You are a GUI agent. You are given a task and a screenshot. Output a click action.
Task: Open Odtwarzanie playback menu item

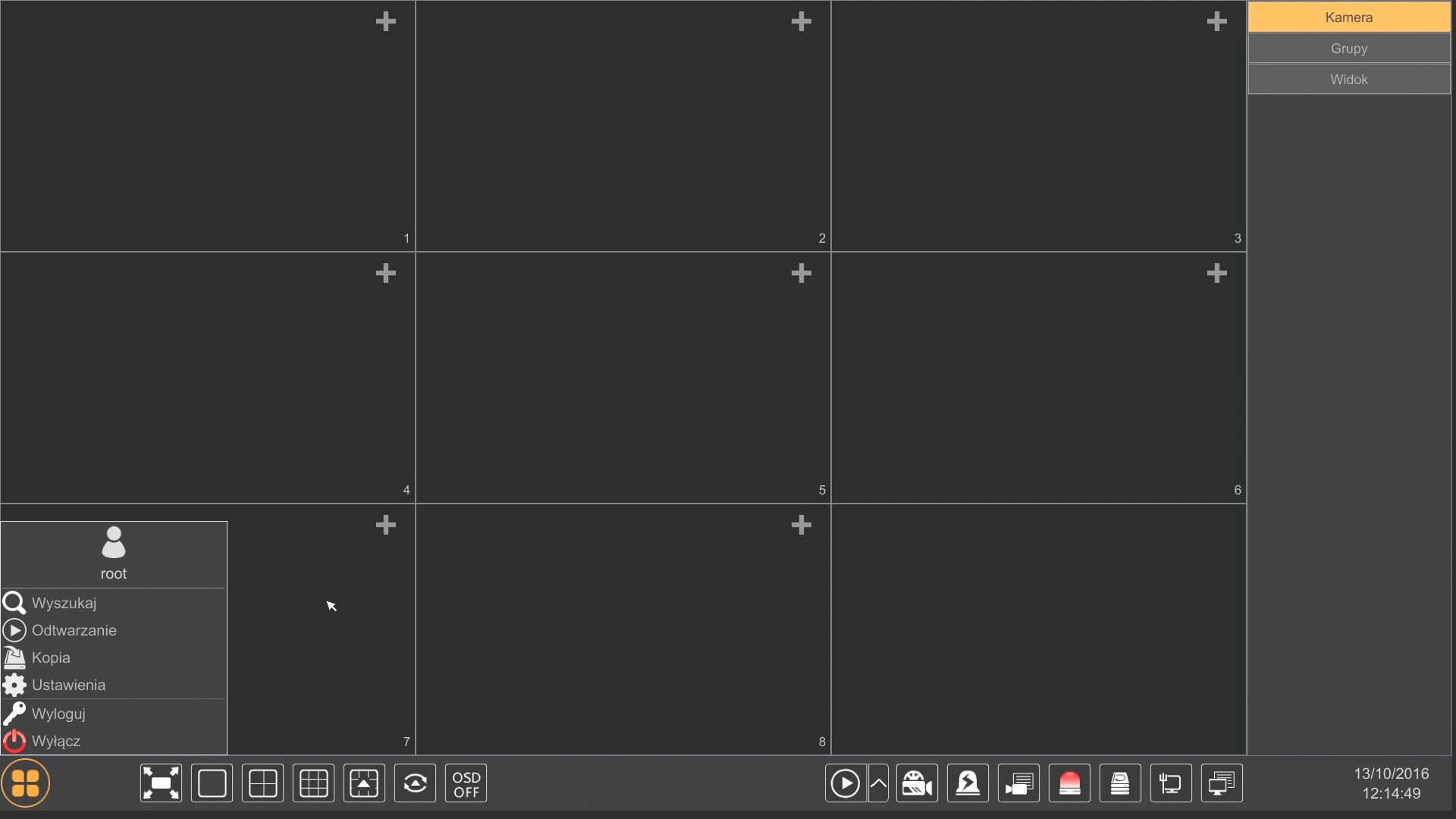tap(73, 629)
